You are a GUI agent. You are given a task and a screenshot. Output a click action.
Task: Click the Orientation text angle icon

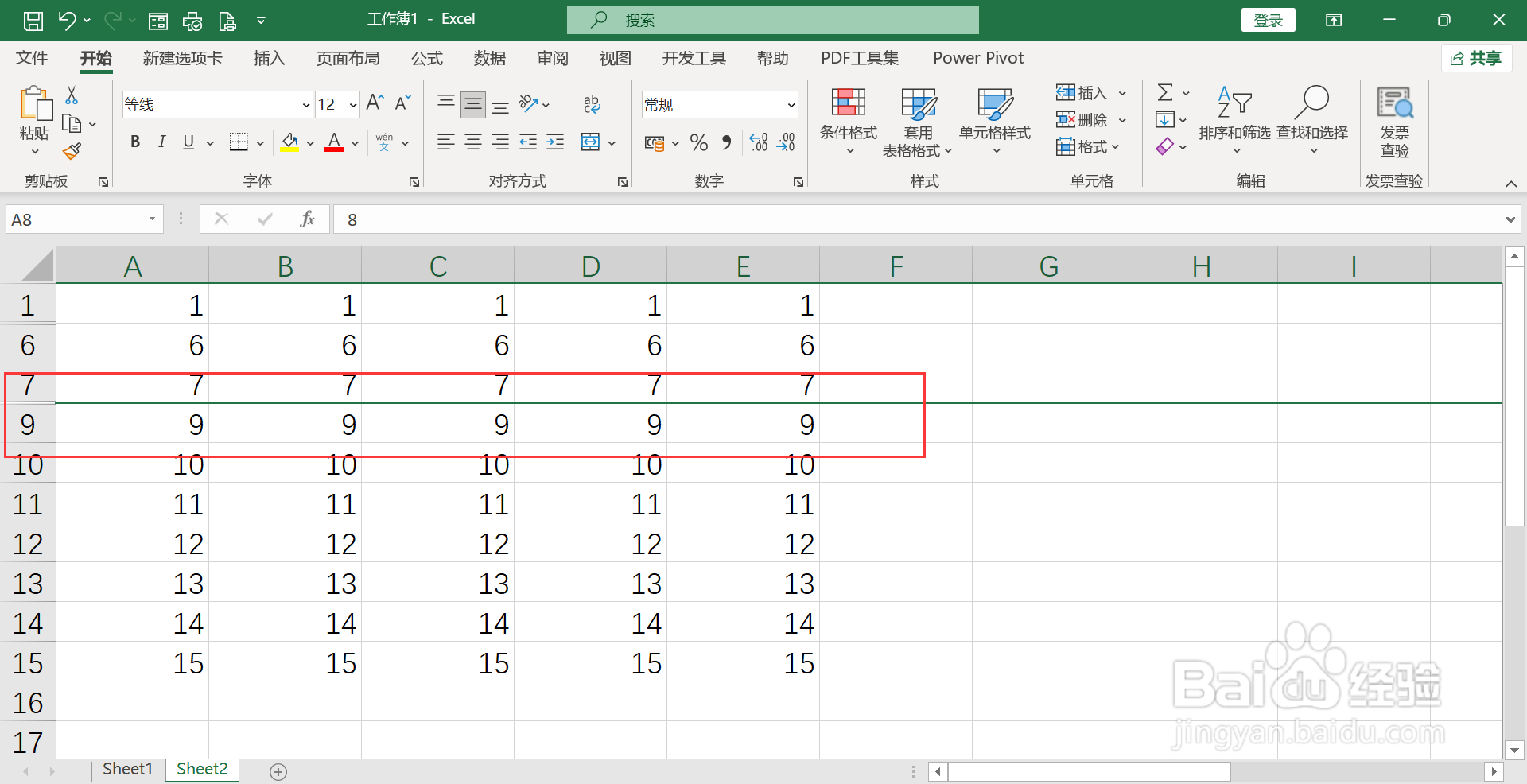pos(528,103)
